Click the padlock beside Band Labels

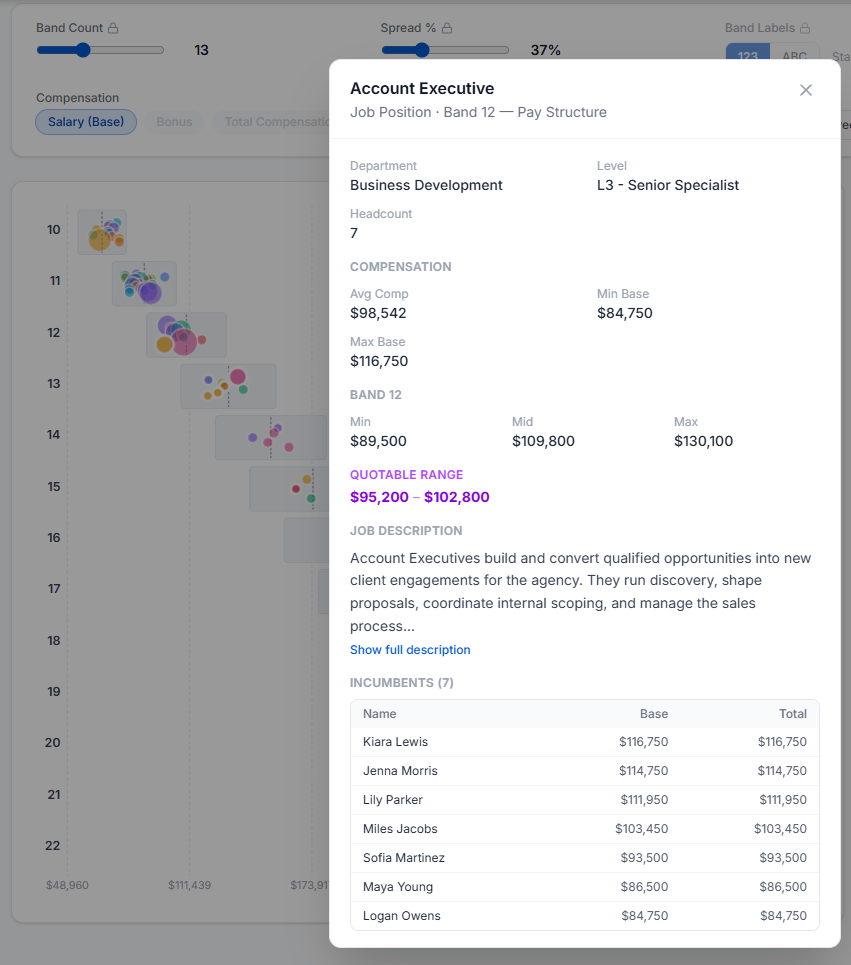pos(806,27)
